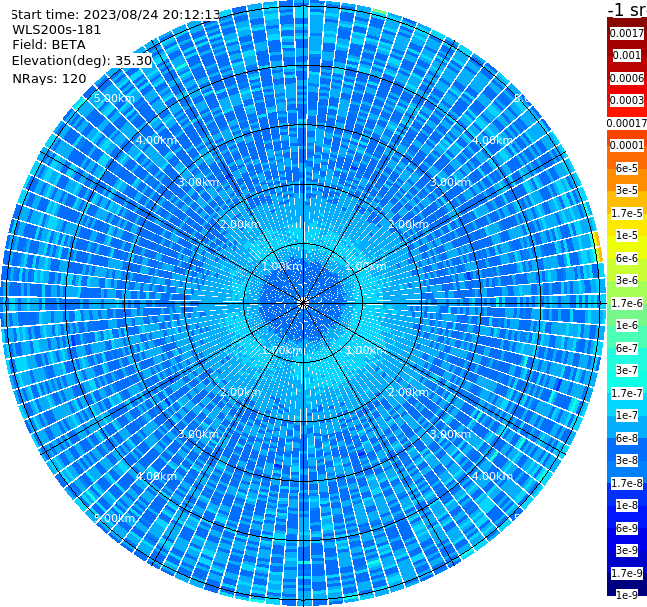Click the lower-left 5.00km range label
The image size is (647, 607).
pyautogui.click(x=114, y=518)
